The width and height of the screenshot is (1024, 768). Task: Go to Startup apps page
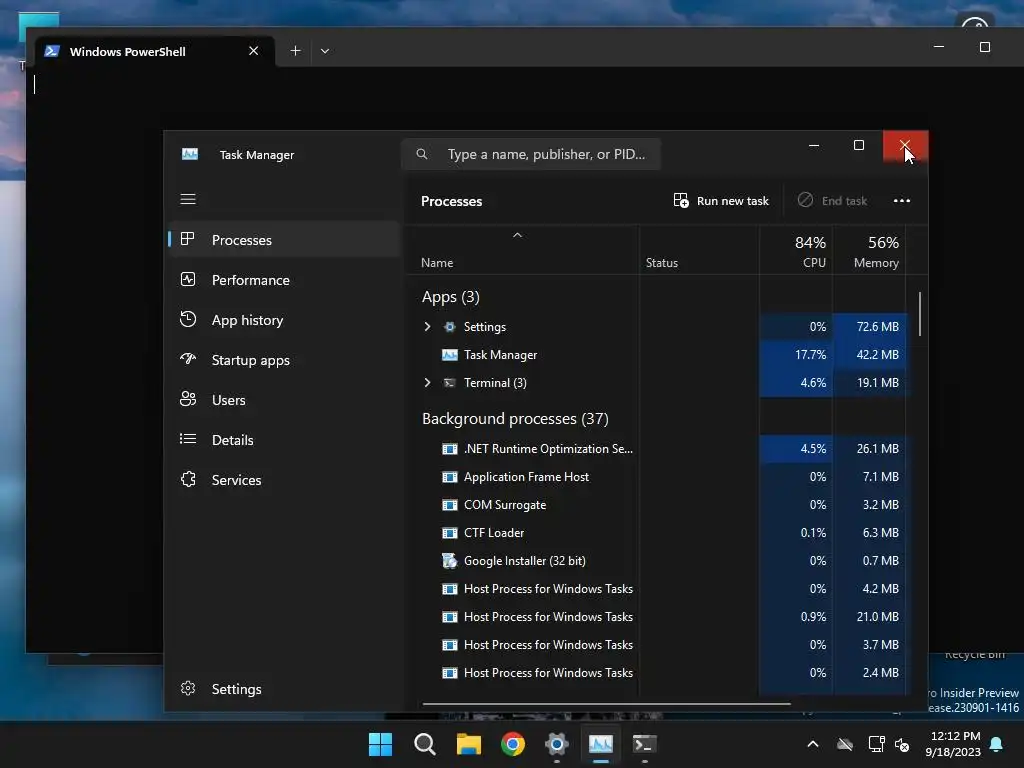(x=284, y=360)
